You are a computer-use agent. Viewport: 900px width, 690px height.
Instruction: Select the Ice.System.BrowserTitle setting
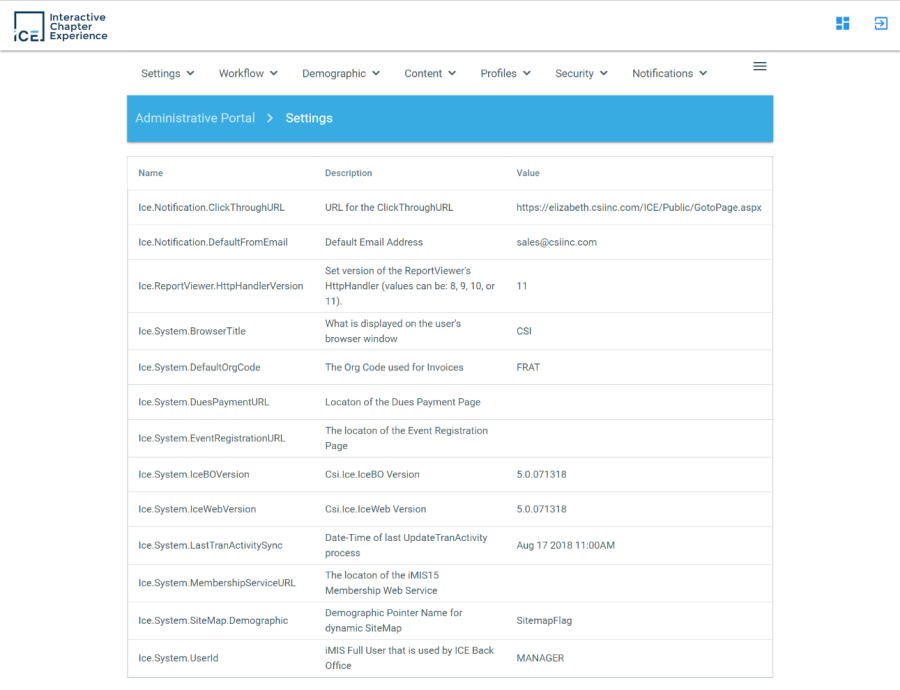tap(192, 331)
